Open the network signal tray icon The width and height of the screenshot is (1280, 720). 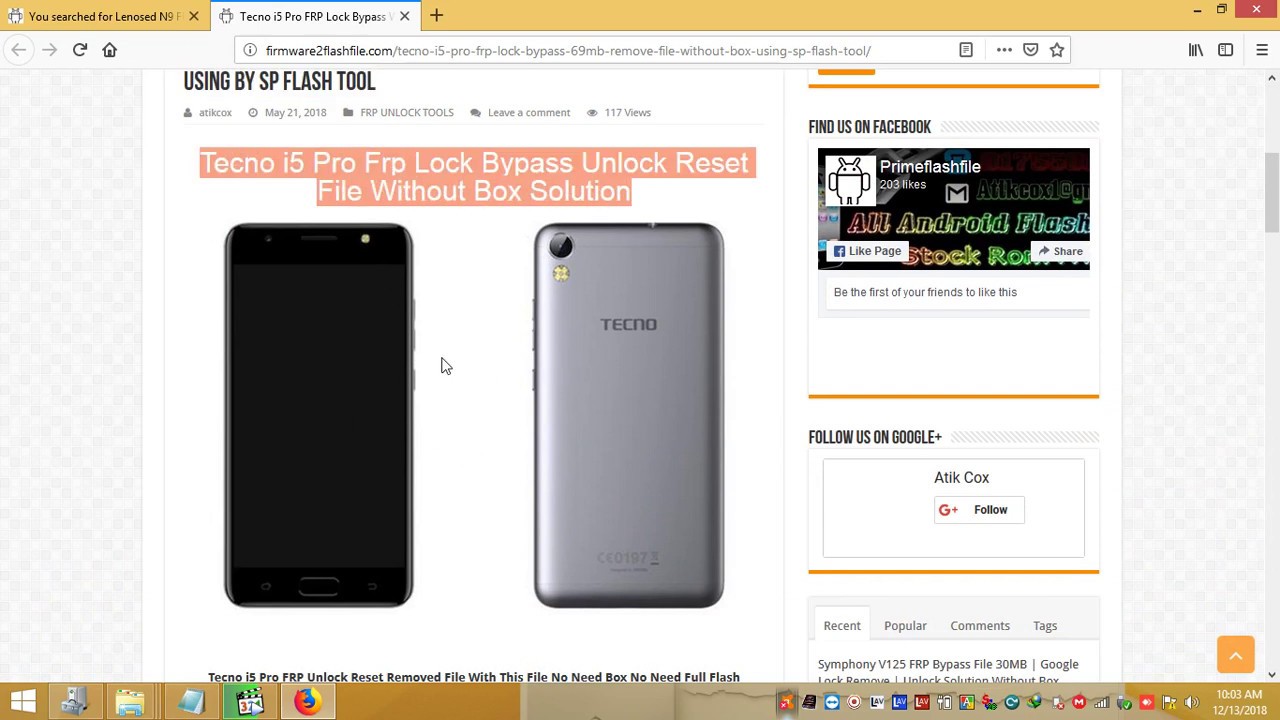coord(1101,703)
